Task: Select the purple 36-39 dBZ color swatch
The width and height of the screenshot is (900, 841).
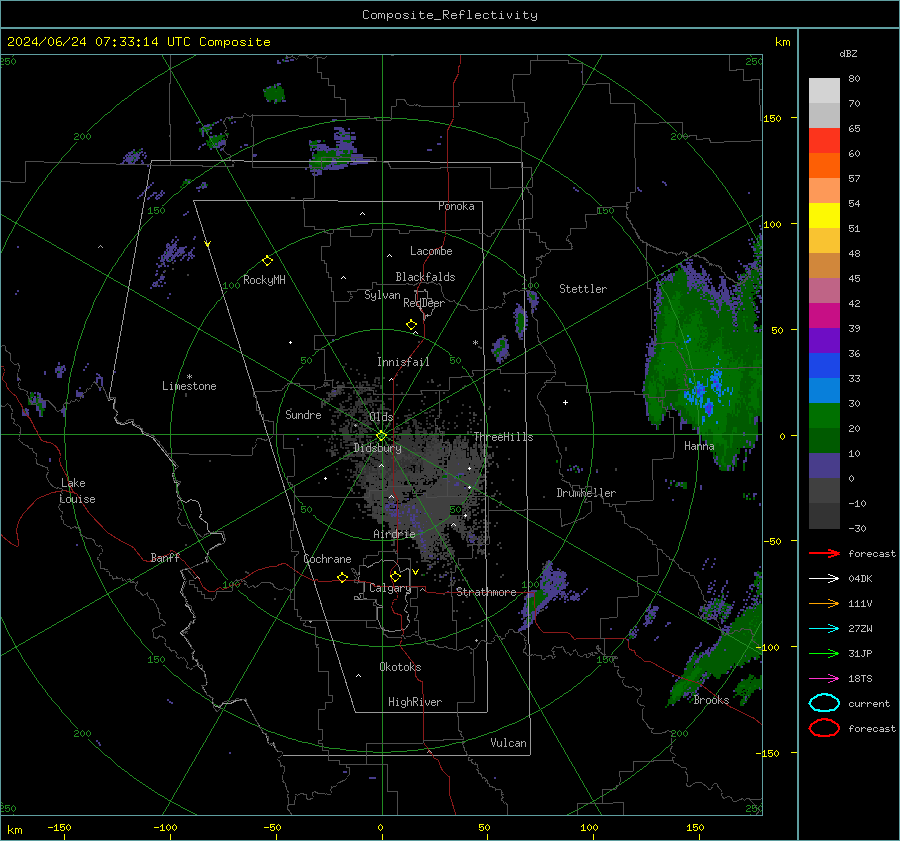Action: 824,341
